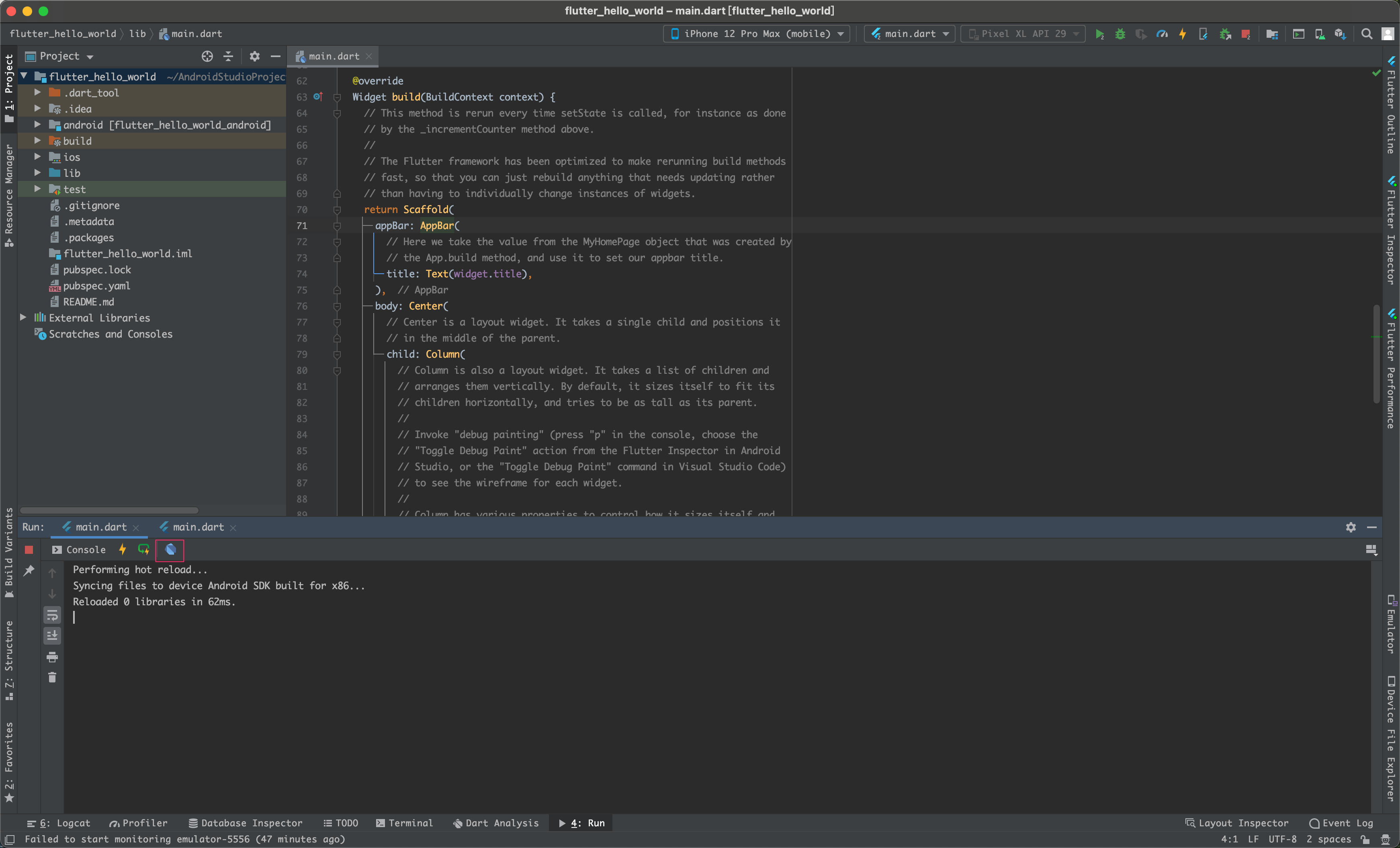This screenshot has width=1400, height=848.
Task: Select the first main.dart tab in the Run panel
Action: pos(100,527)
